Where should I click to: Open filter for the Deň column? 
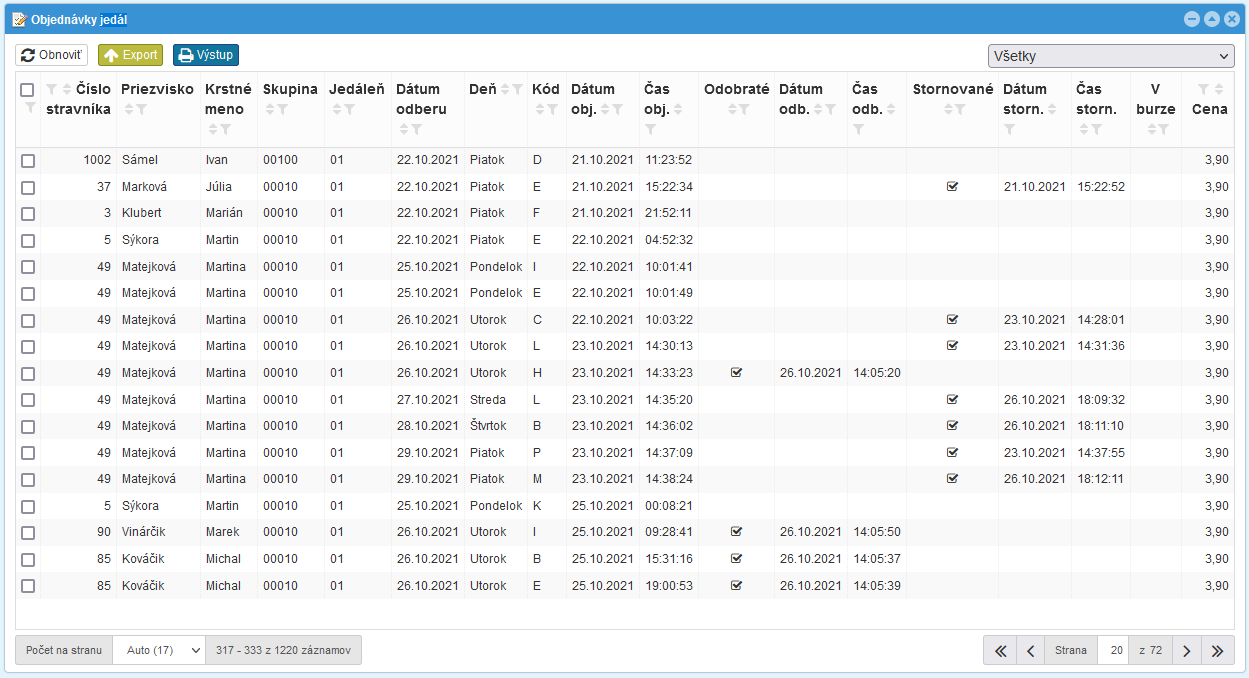coord(517,90)
